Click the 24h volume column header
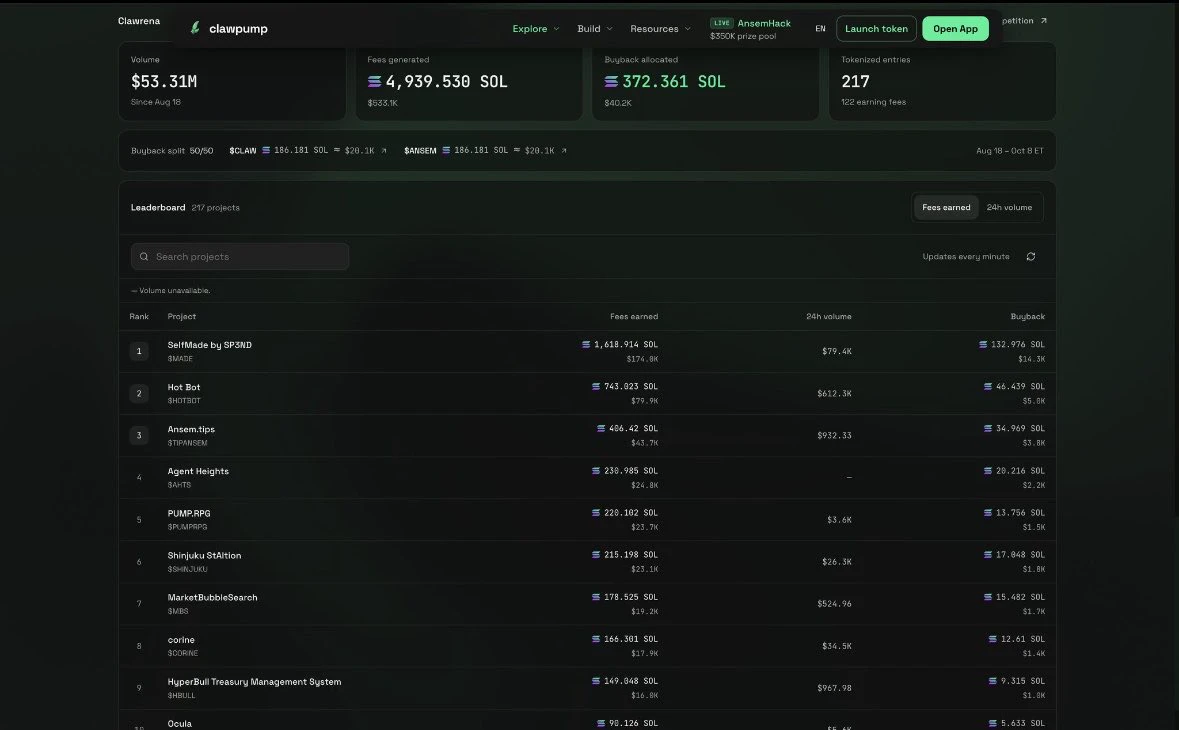The height and width of the screenshot is (730, 1179). coord(829,317)
